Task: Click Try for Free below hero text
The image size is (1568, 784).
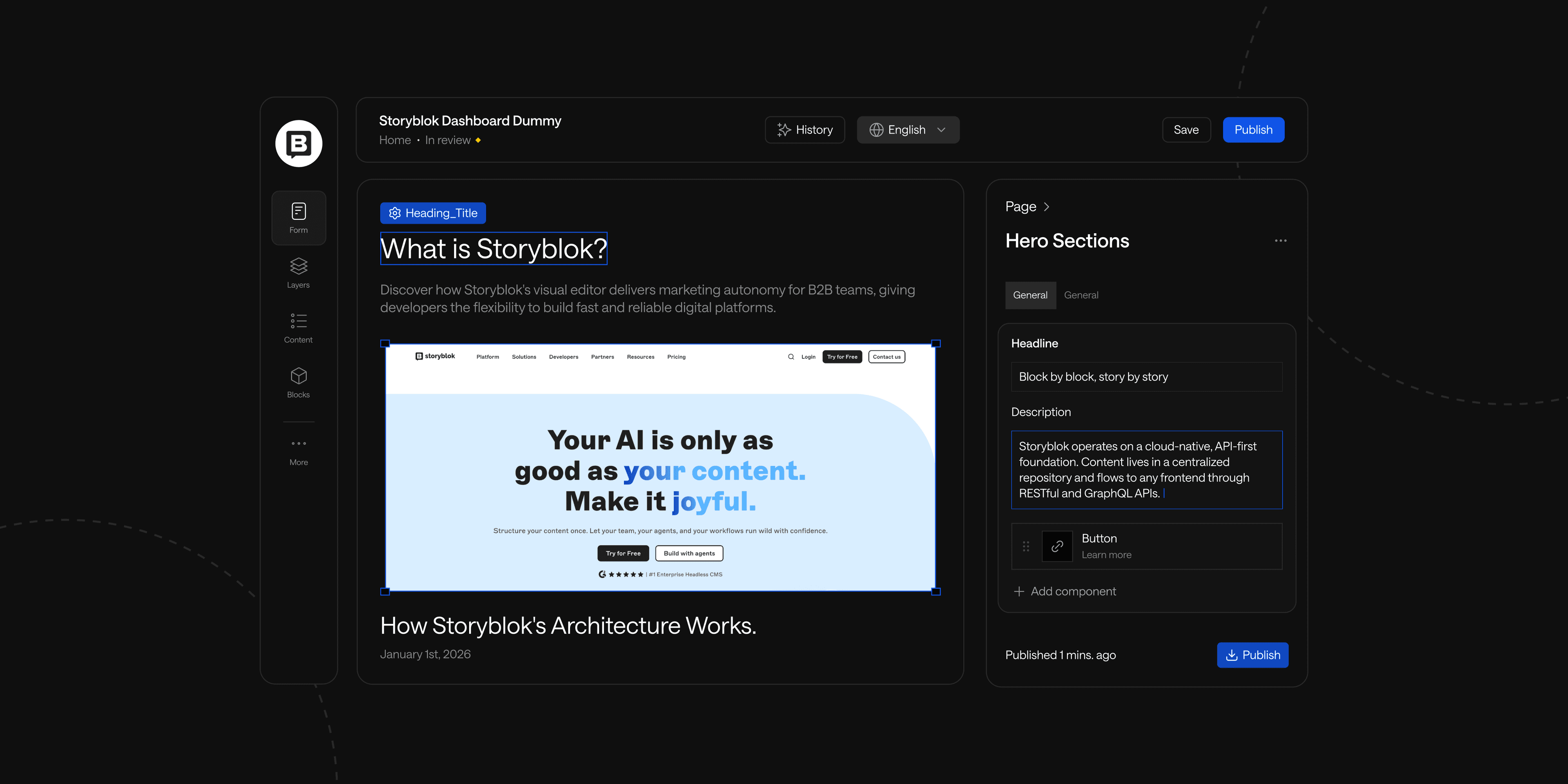Action: point(623,553)
